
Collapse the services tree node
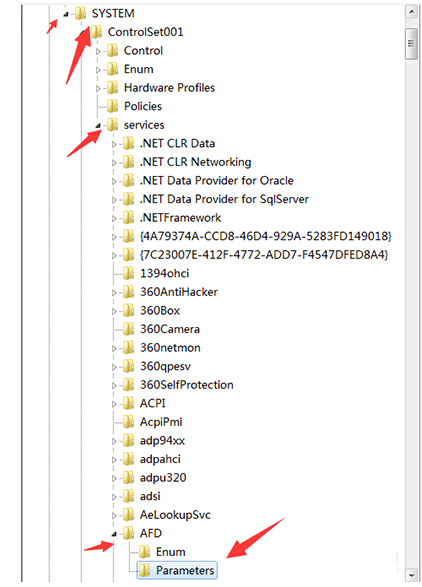point(98,126)
